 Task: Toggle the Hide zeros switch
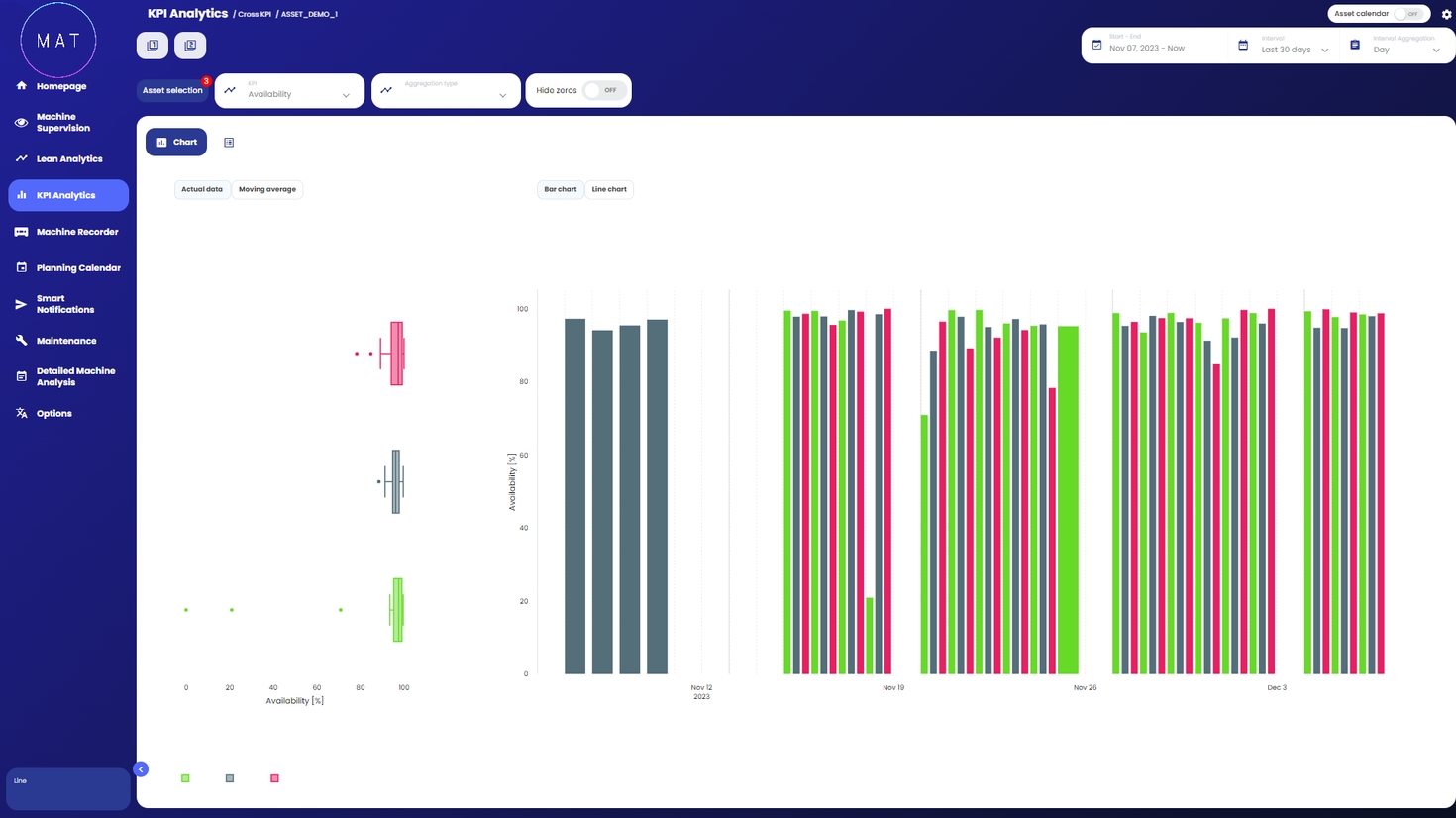pyautogui.click(x=603, y=91)
